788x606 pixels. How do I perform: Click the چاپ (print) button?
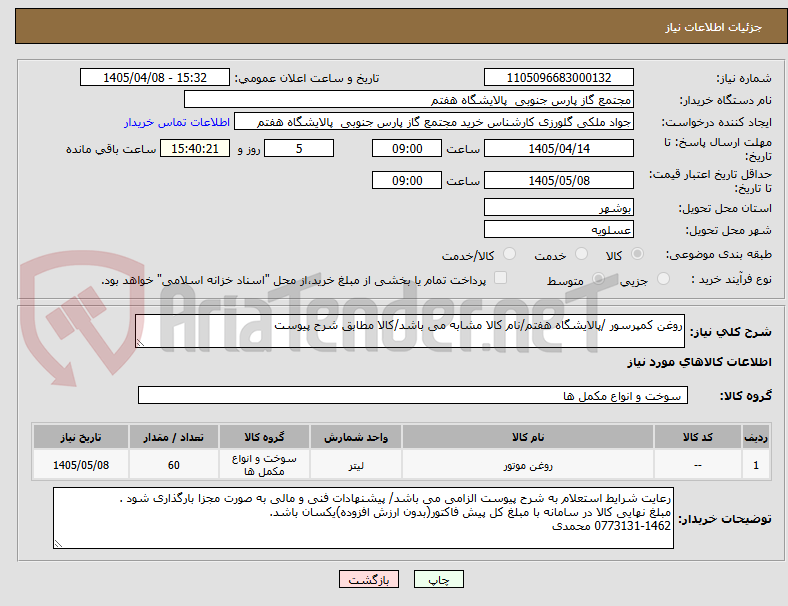(438, 579)
